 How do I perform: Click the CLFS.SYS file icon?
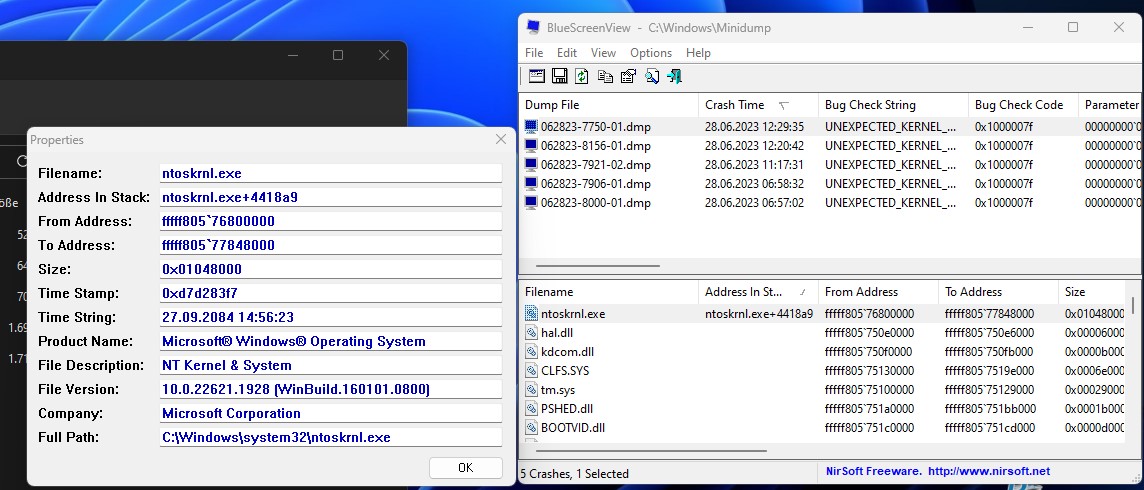pyautogui.click(x=531, y=370)
